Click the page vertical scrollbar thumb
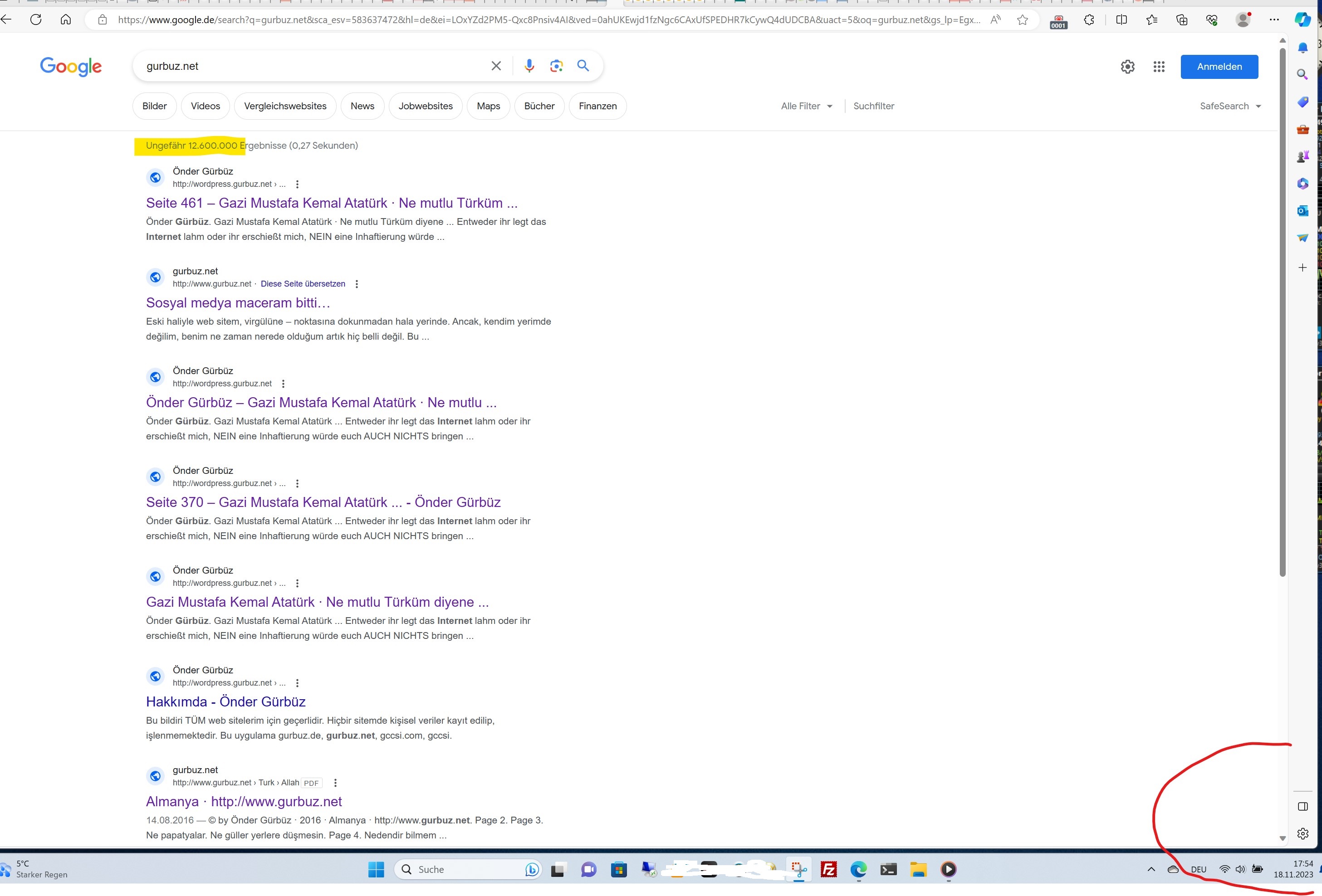The width and height of the screenshot is (1322, 896). pyautogui.click(x=1282, y=313)
